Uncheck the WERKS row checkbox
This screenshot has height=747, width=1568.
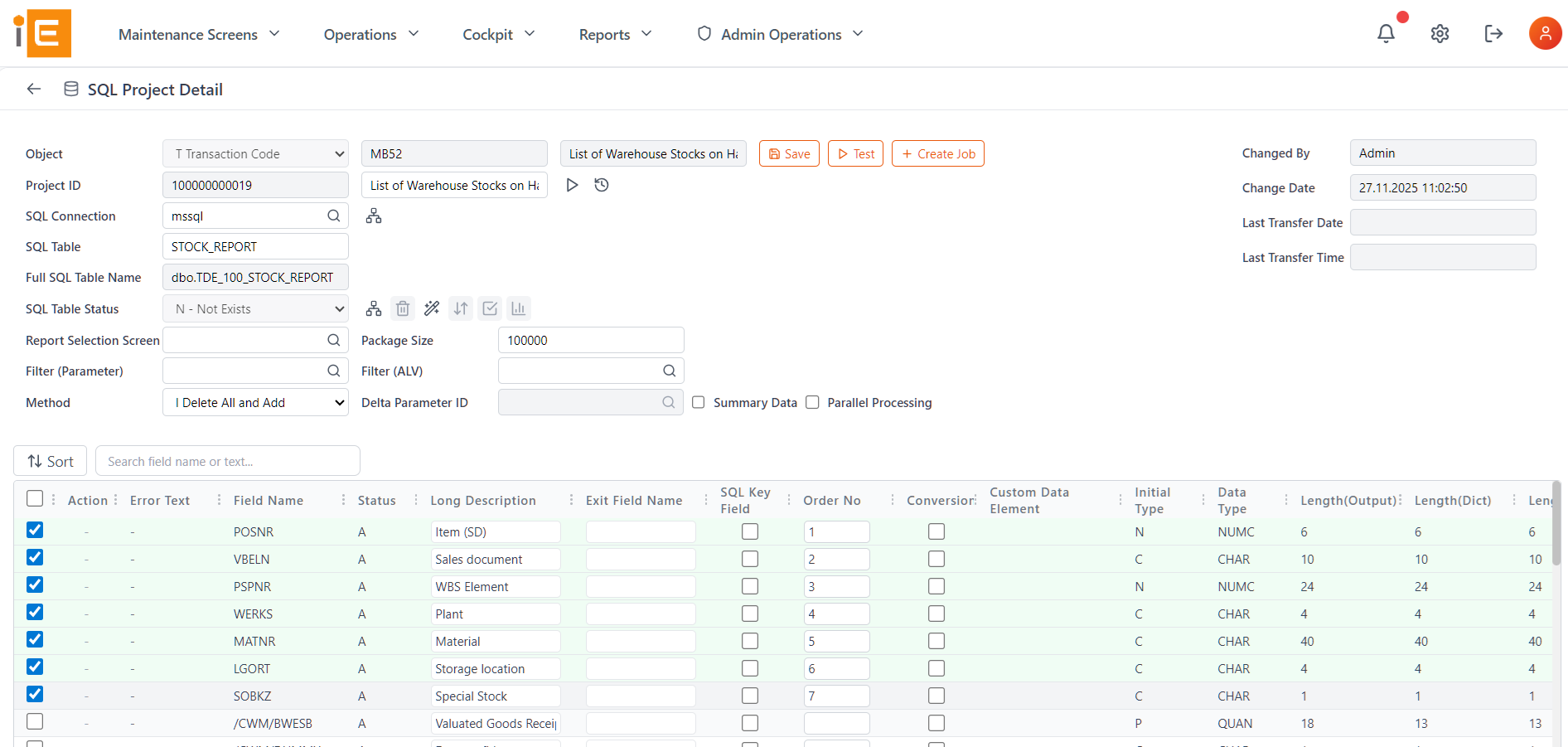(35, 612)
